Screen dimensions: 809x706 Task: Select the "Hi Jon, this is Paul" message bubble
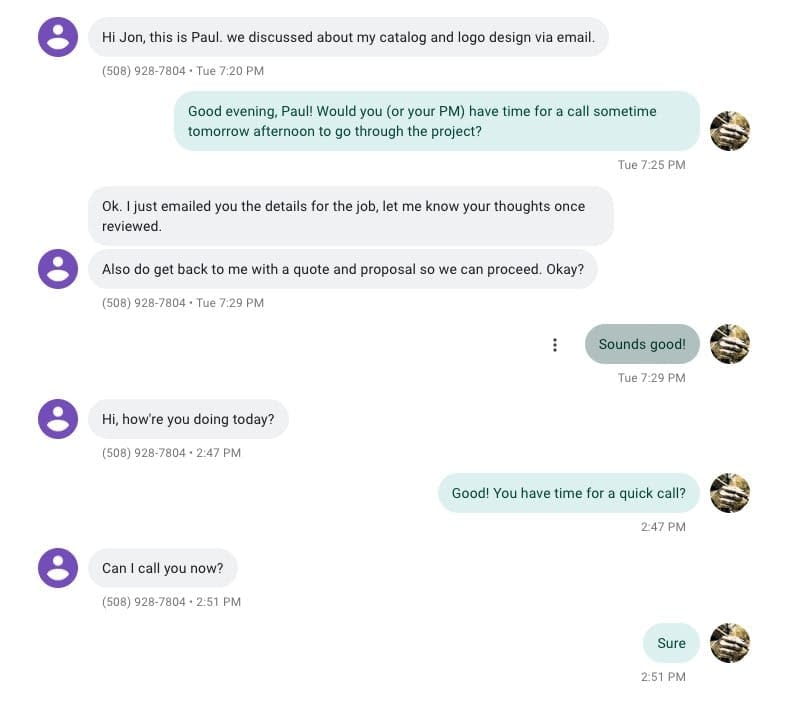(x=348, y=38)
